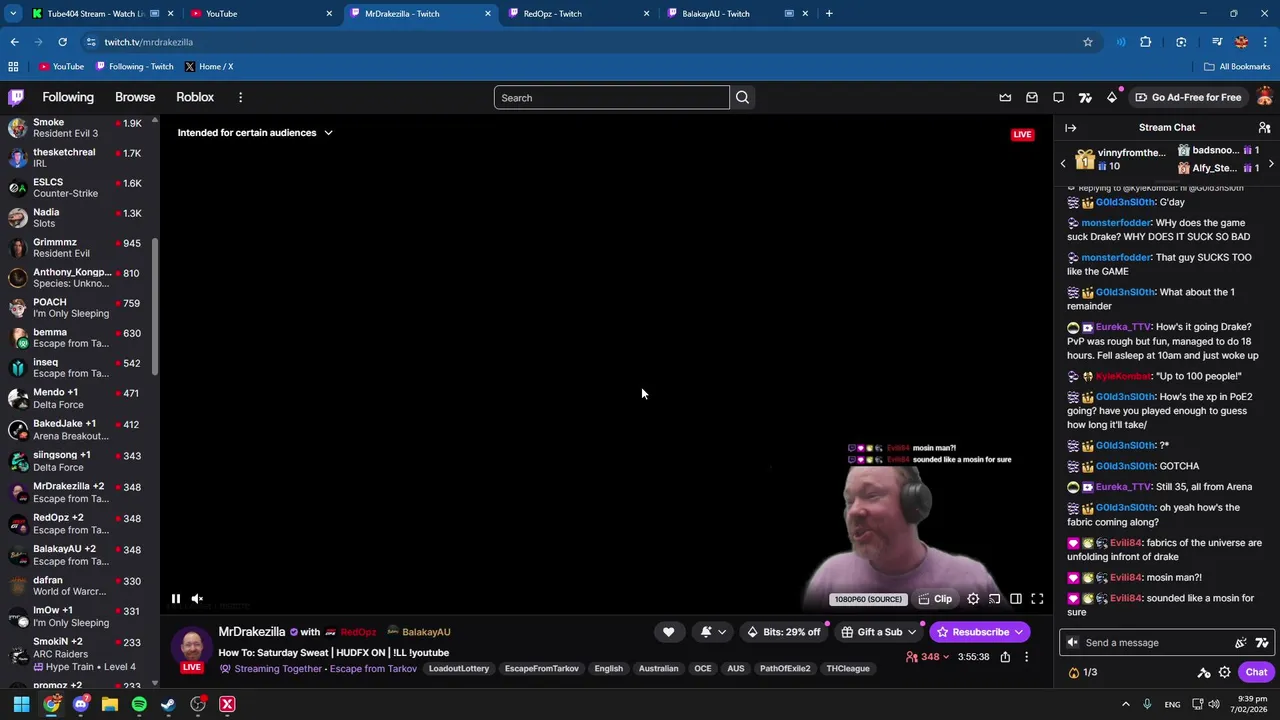Cast the stream to a device
This screenshot has width=1280, height=720.
[x=994, y=599]
